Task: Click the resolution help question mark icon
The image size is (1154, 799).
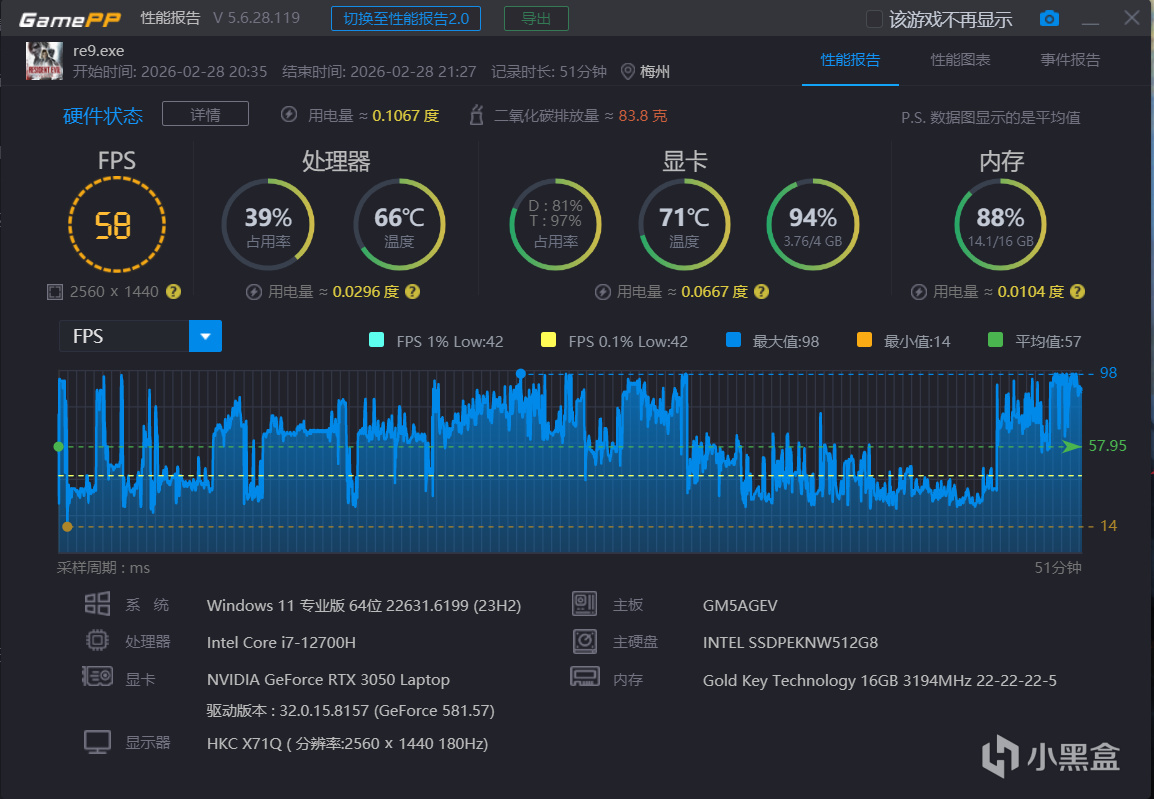Action: (174, 291)
